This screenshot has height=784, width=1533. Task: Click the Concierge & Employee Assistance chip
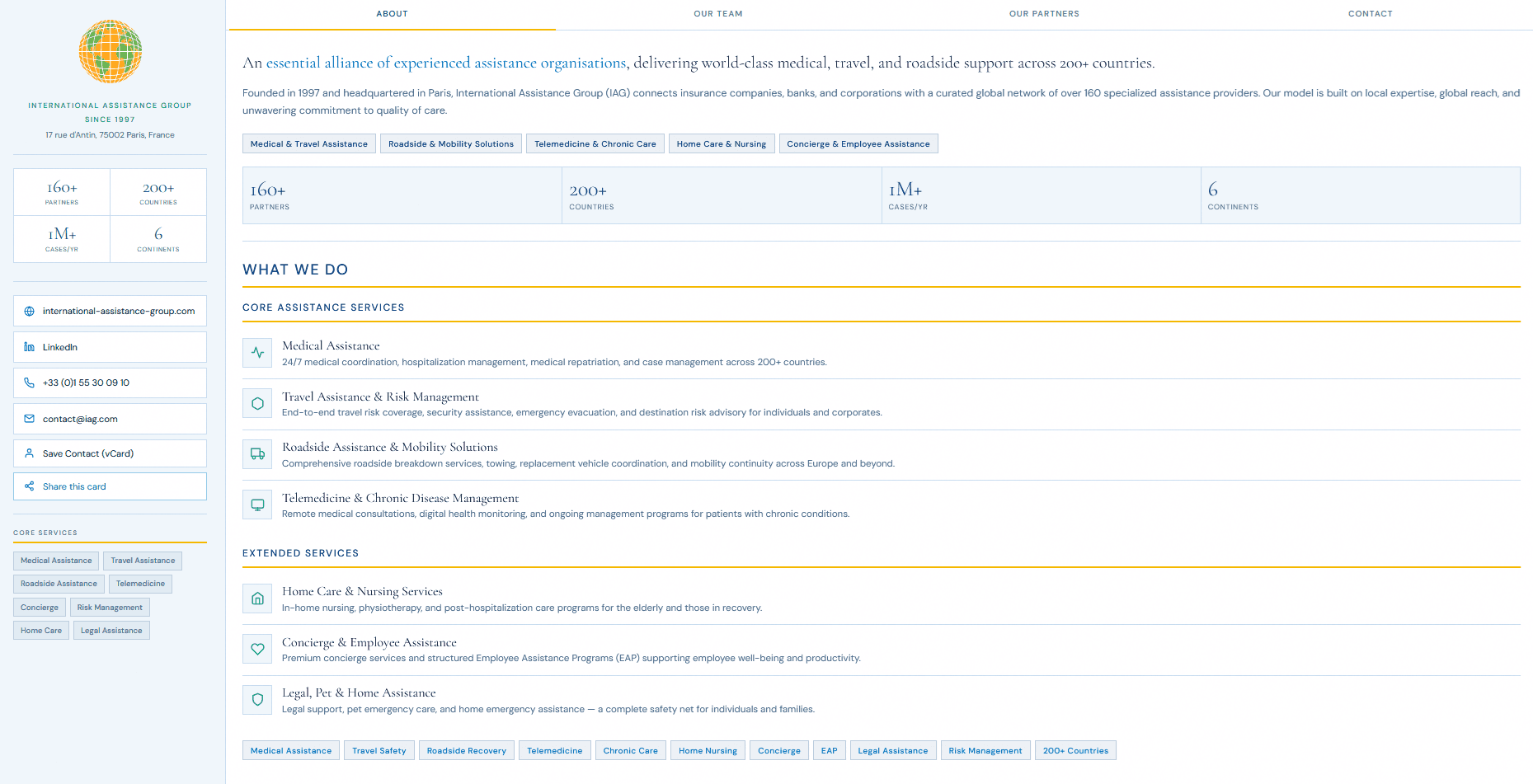tap(858, 143)
